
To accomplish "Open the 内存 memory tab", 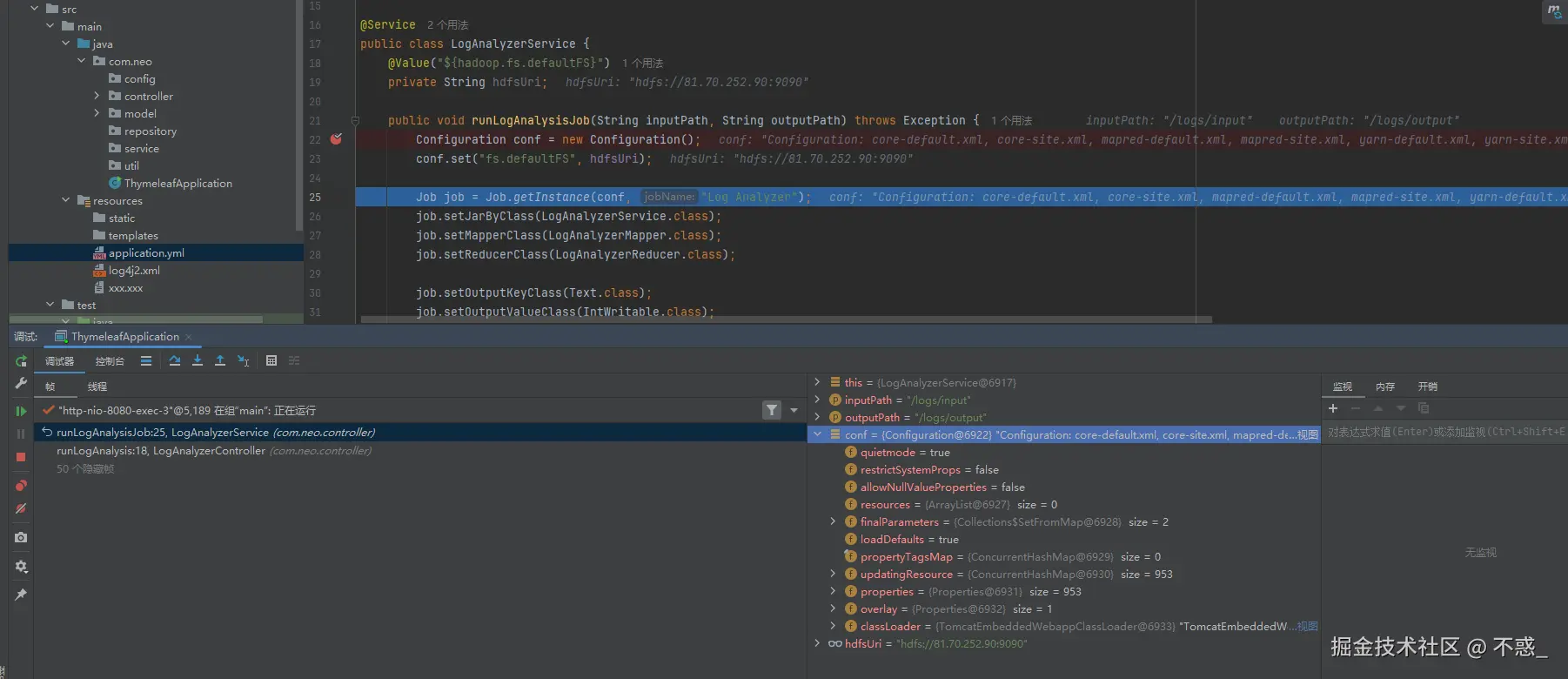I will click(1385, 387).
